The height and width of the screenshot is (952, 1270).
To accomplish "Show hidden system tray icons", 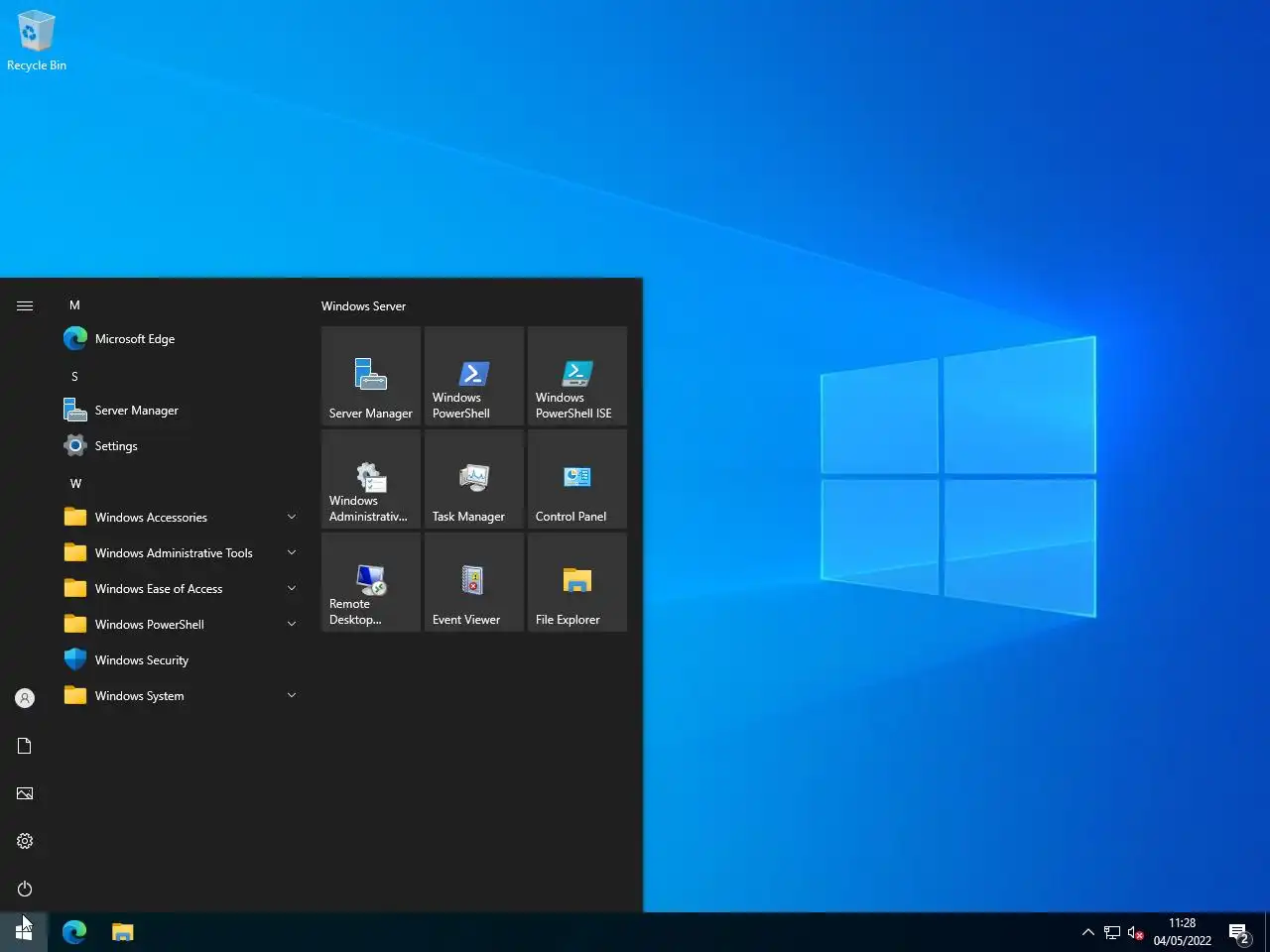I will (x=1087, y=932).
